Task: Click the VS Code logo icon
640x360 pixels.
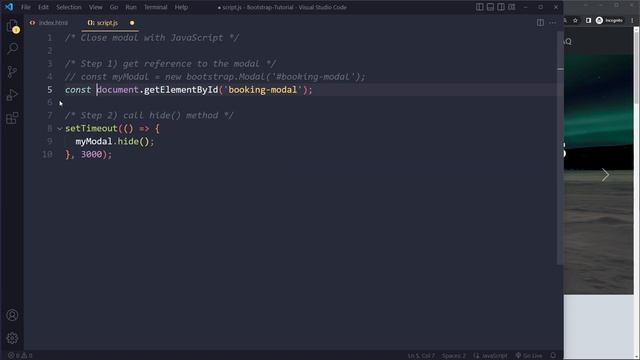Action: pos(9,7)
